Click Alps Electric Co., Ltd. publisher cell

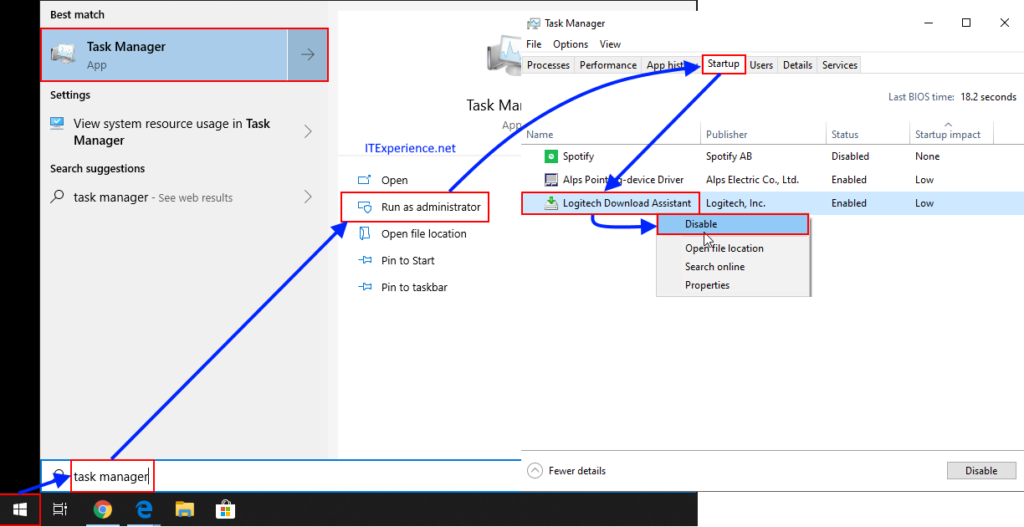pyautogui.click(x=752, y=180)
